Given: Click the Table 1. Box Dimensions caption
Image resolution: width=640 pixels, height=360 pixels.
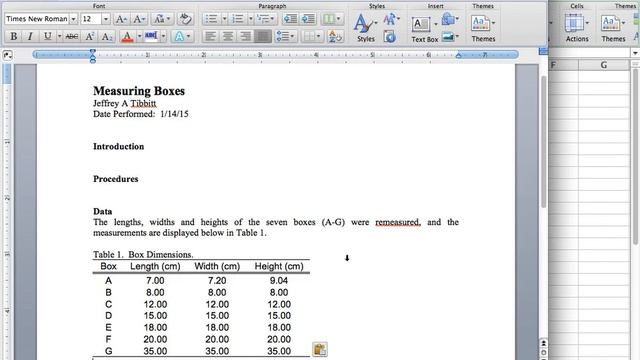Looking at the screenshot, I should point(143,254).
